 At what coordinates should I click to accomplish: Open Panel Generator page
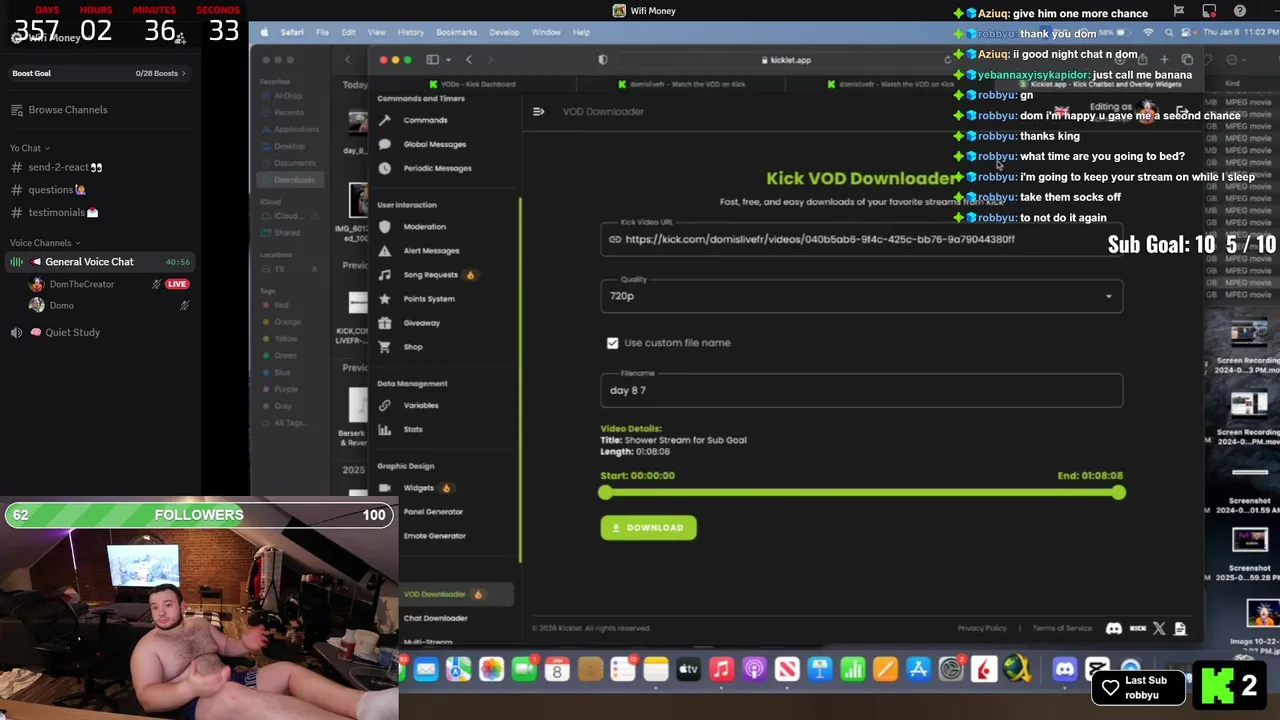(x=433, y=512)
